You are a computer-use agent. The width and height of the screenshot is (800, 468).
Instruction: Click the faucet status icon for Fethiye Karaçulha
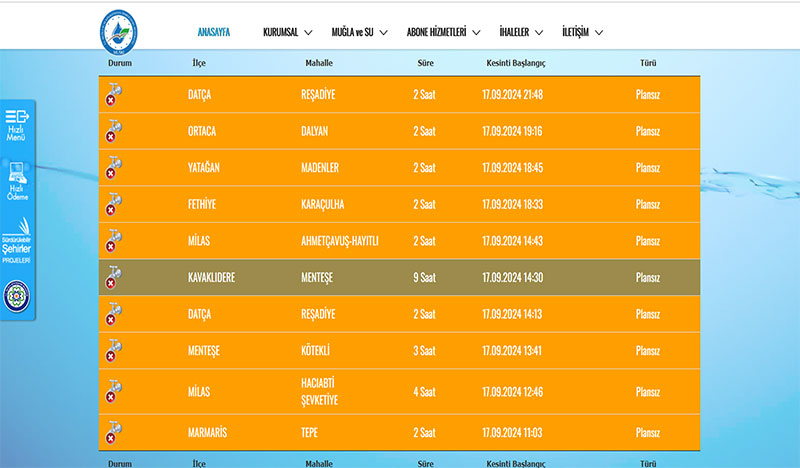coord(112,204)
